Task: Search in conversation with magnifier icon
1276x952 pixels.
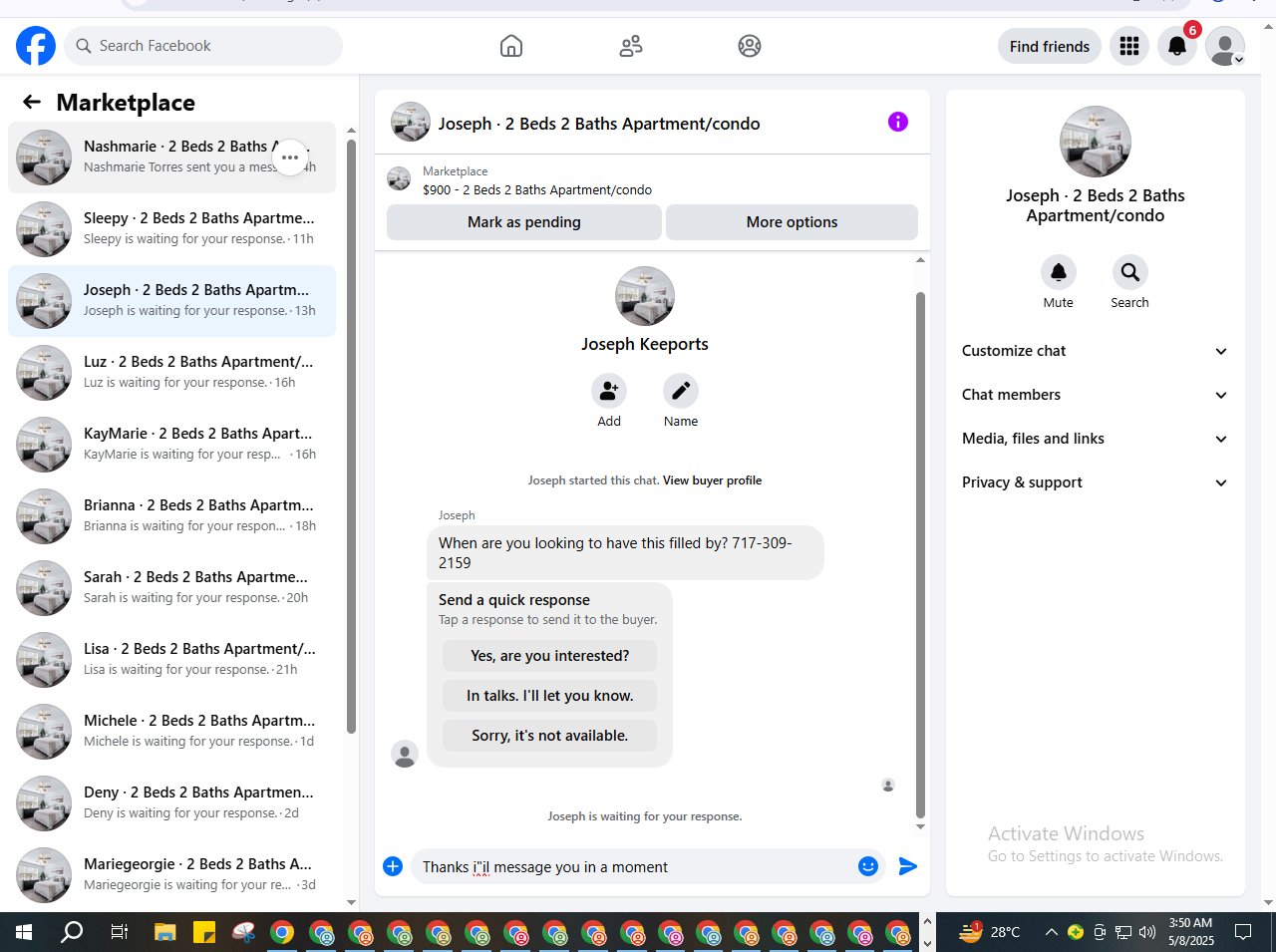Action: point(1130,272)
